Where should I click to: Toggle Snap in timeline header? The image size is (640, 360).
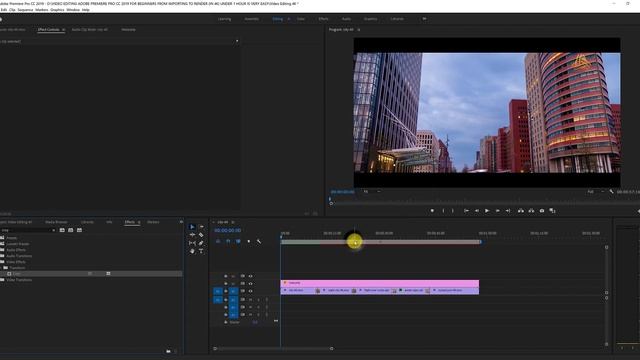[228, 241]
